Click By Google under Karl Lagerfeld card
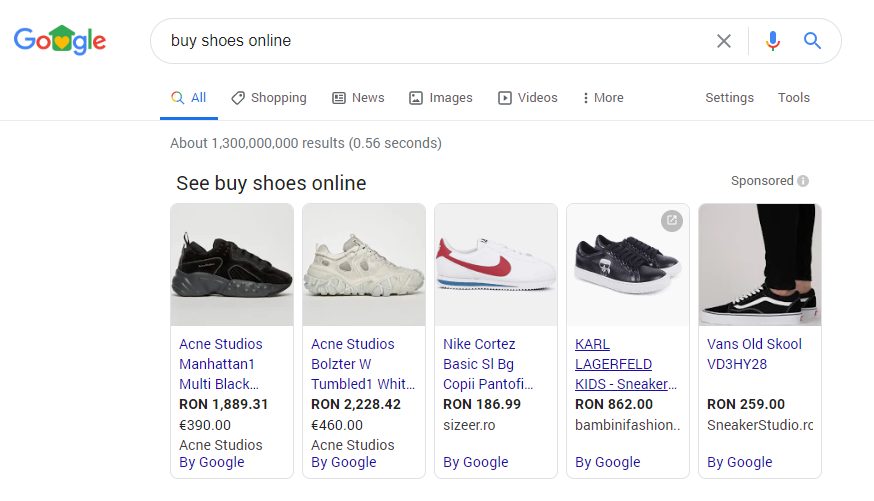This screenshot has width=874, height=501. tap(608, 463)
